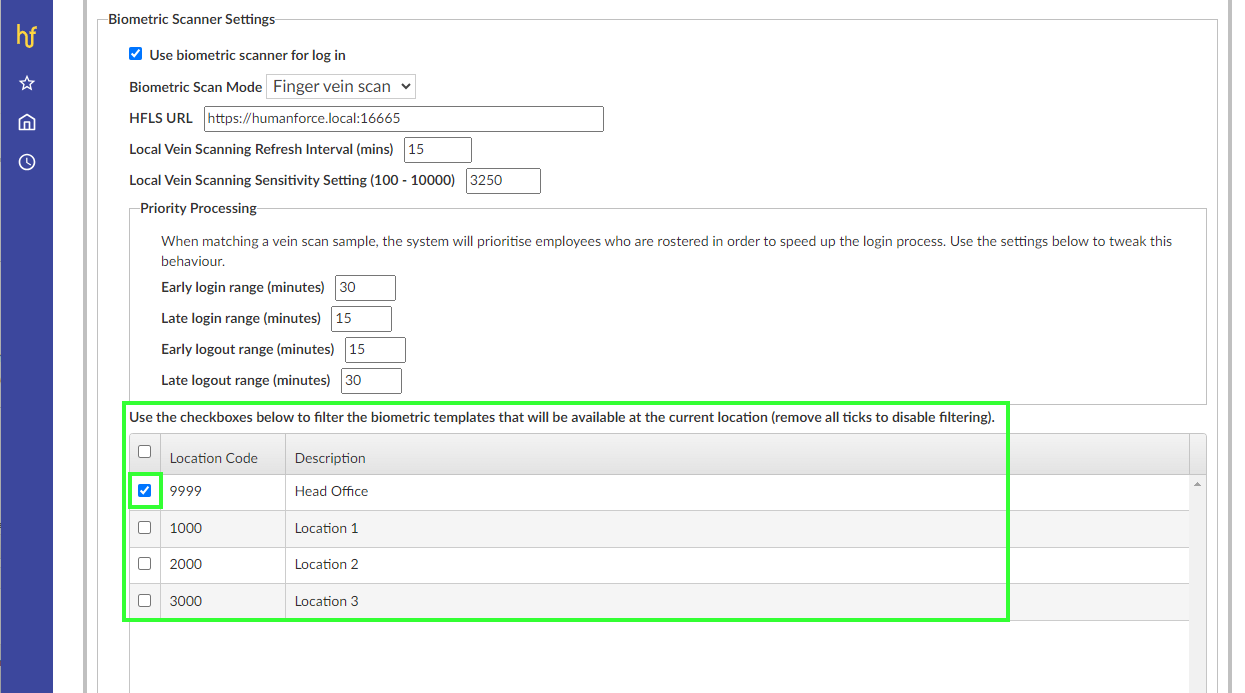Image resolution: width=1245 pixels, height=693 pixels.
Task: Click the Description column header
Action: [x=330, y=458]
